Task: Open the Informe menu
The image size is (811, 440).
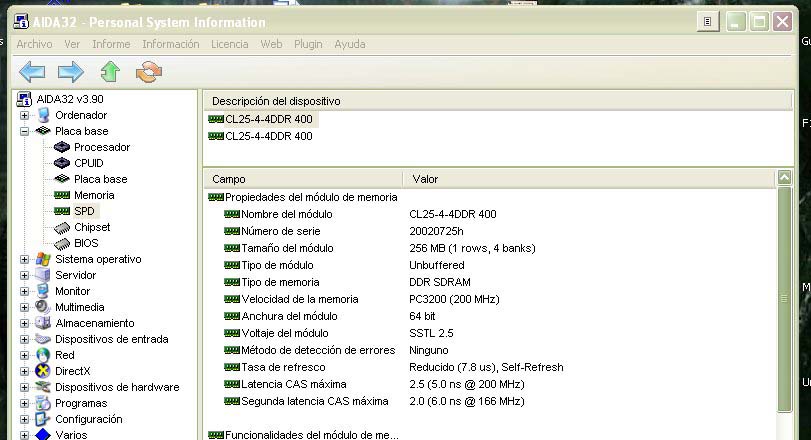Action: [111, 44]
